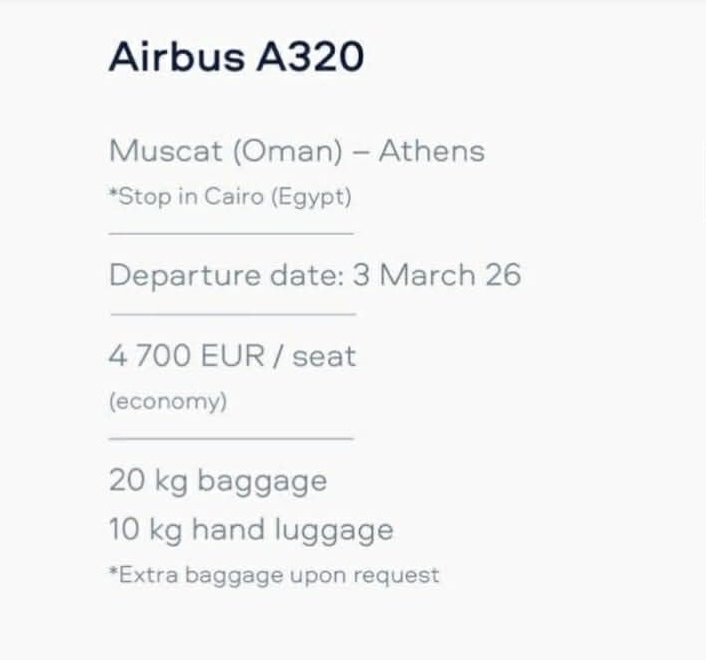
Task: Click the 4 700 EUR price
Action: coord(186,356)
